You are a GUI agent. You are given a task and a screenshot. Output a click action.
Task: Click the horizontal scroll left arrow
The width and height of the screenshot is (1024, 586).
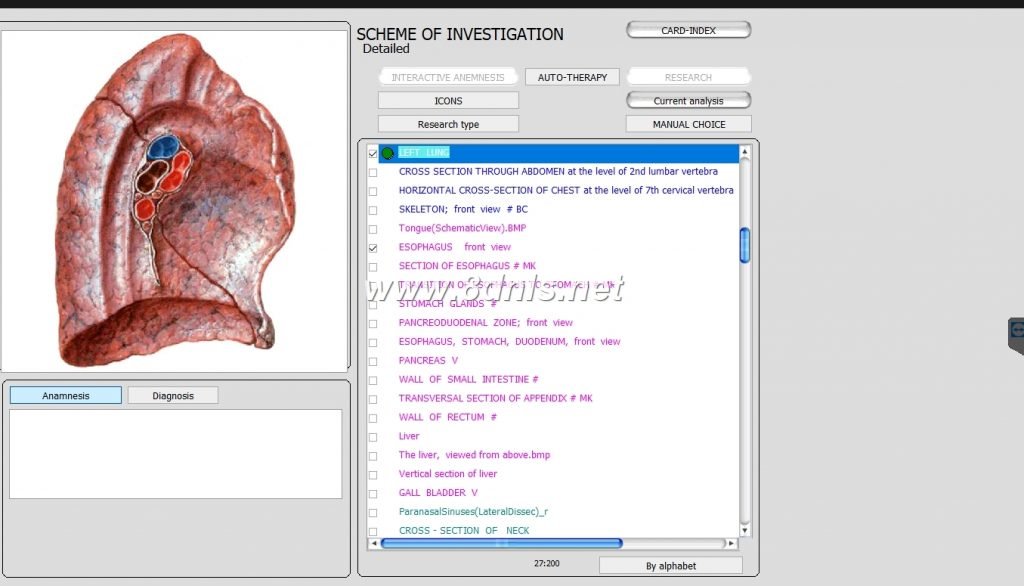(373, 544)
